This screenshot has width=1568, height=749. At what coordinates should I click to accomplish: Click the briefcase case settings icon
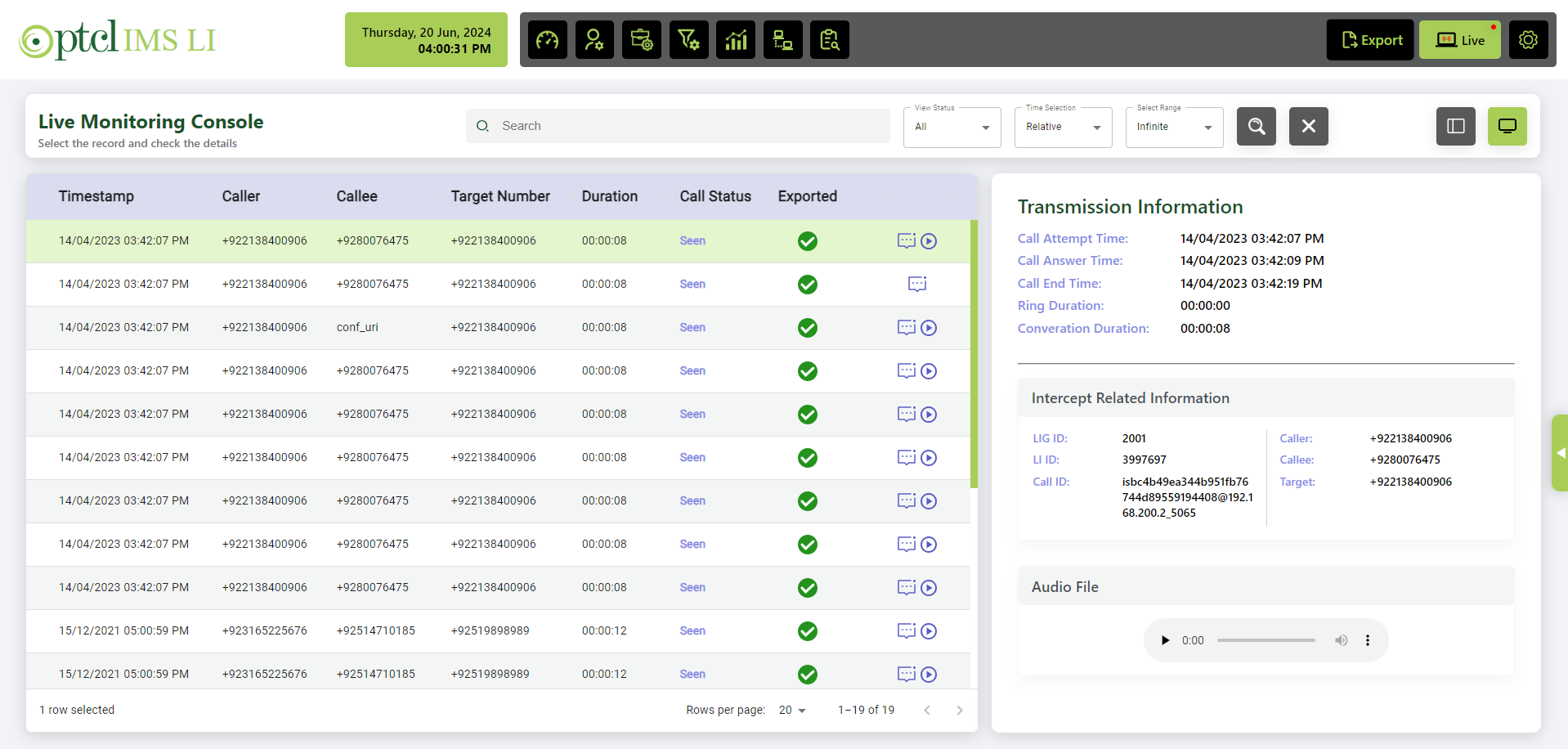(x=642, y=40)
